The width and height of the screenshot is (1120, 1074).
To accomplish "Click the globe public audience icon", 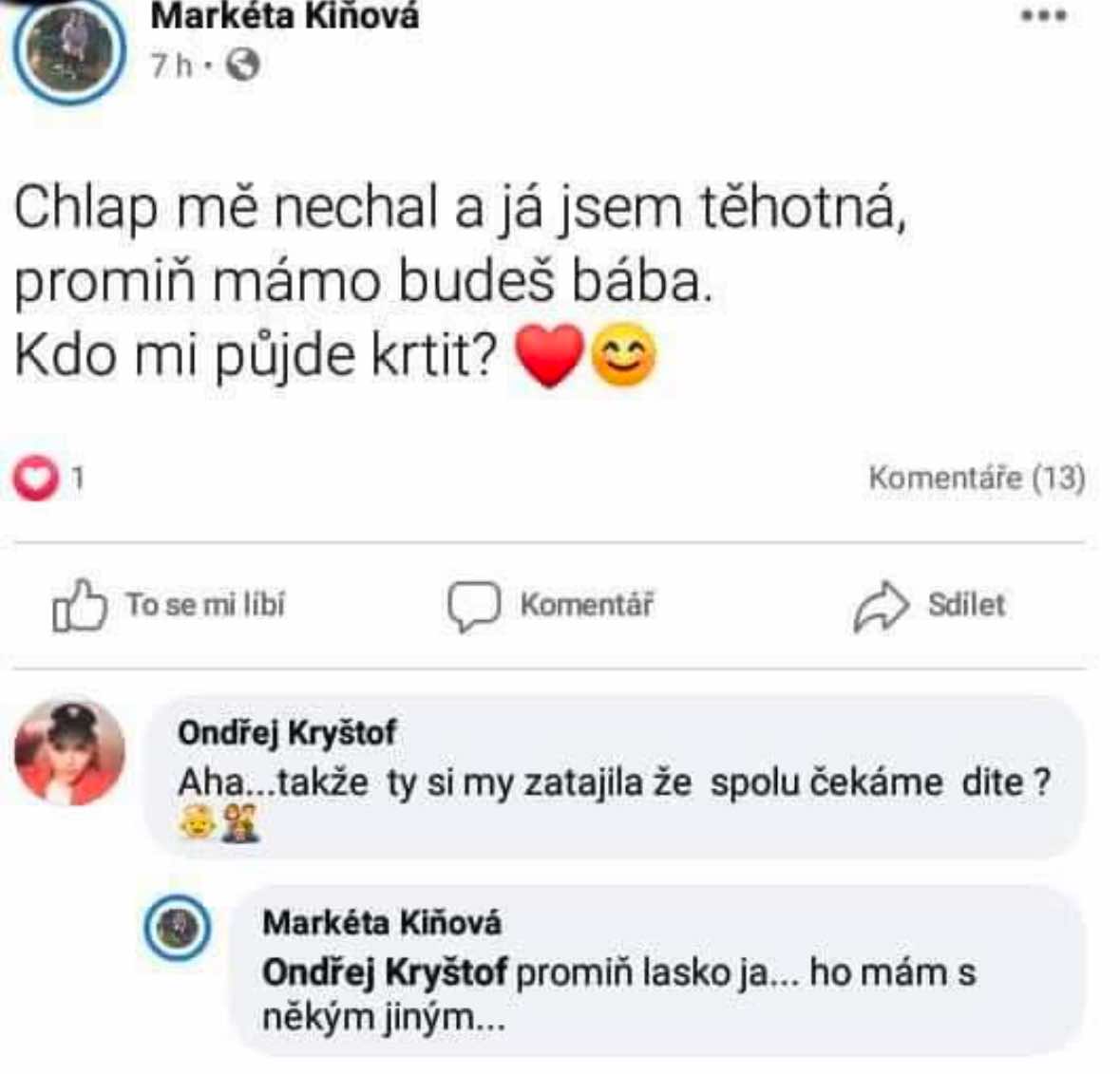I will [x=243, y=65].
